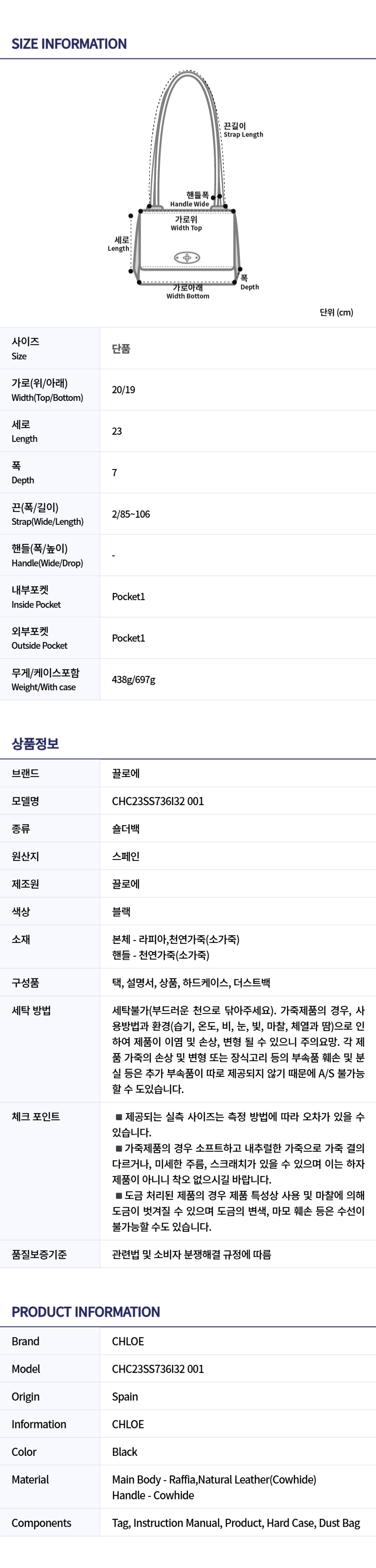
Task: Click the Black color value
Action: coord(125,1452)
